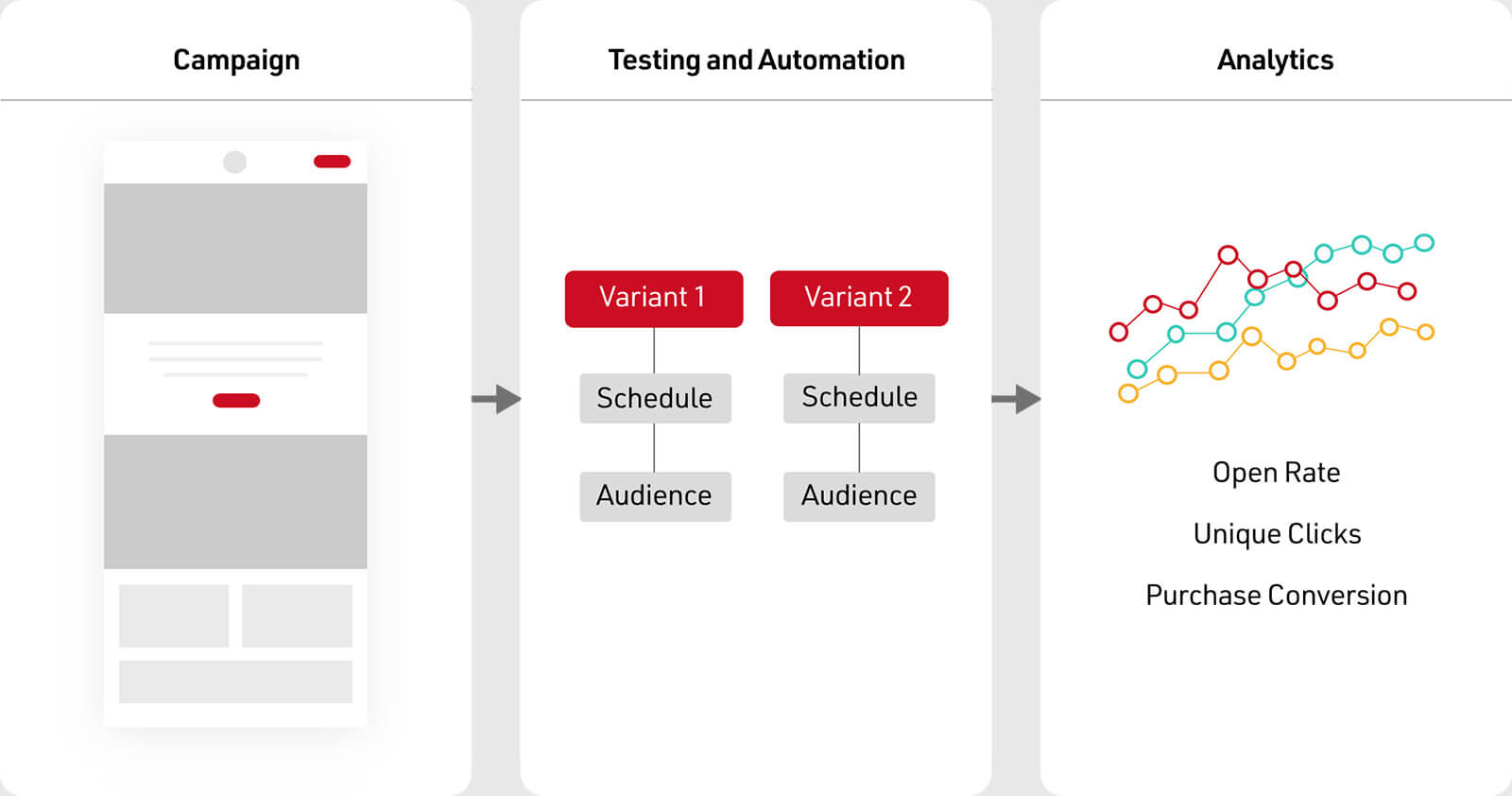Viewport: 1512px width, 796px height.
Task: Click the Audience box under Variant 2
Action: click(859, 496)
